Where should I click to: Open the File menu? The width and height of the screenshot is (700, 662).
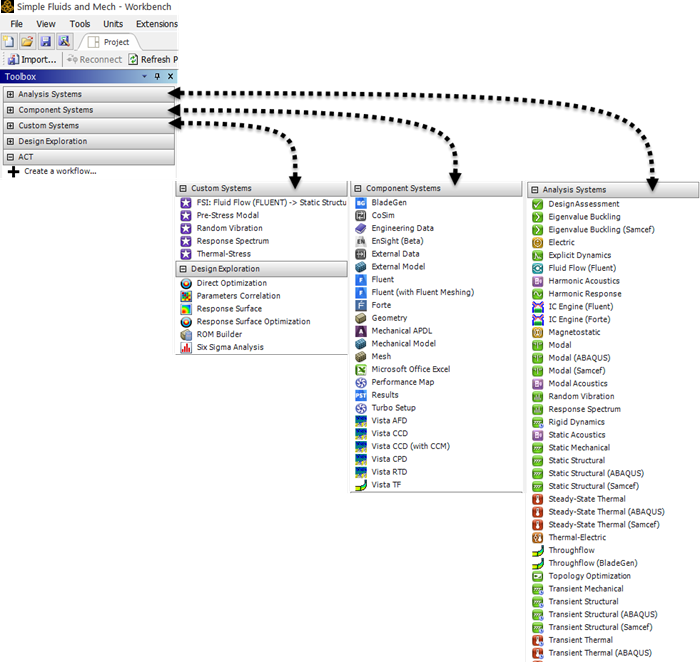17,24
